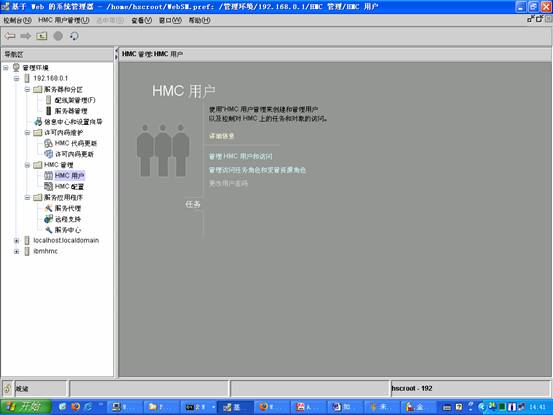Click the 远程支持 icon

pyautogui.click(x=48, y=219)
